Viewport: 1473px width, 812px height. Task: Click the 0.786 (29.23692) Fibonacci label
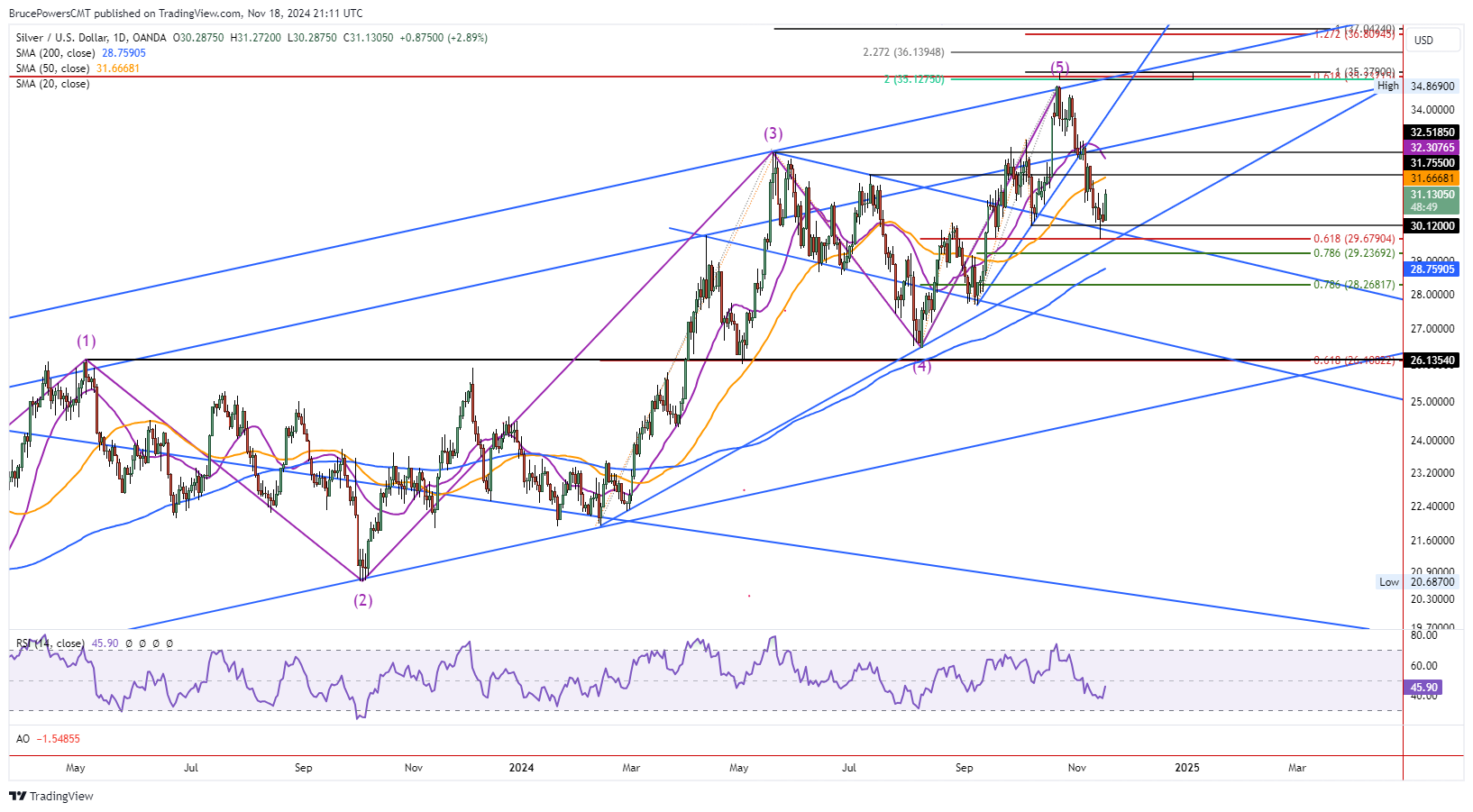(x=1354, y=253)
